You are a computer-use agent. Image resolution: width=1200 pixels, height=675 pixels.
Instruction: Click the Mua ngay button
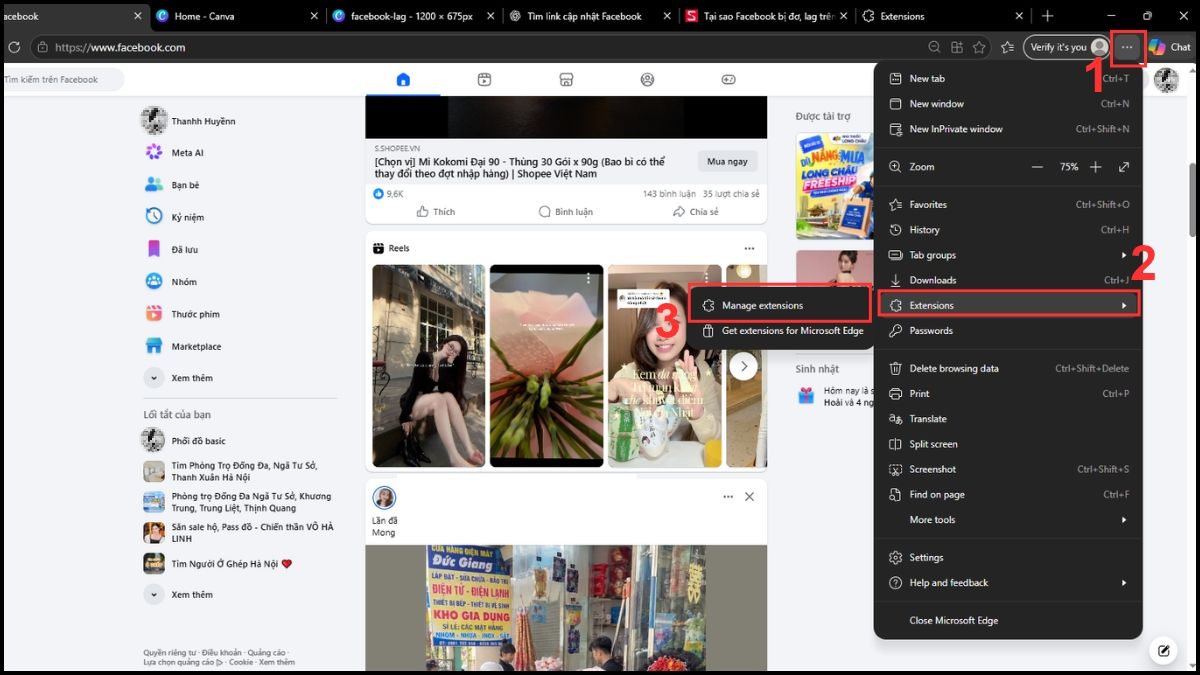click(727, 161)
